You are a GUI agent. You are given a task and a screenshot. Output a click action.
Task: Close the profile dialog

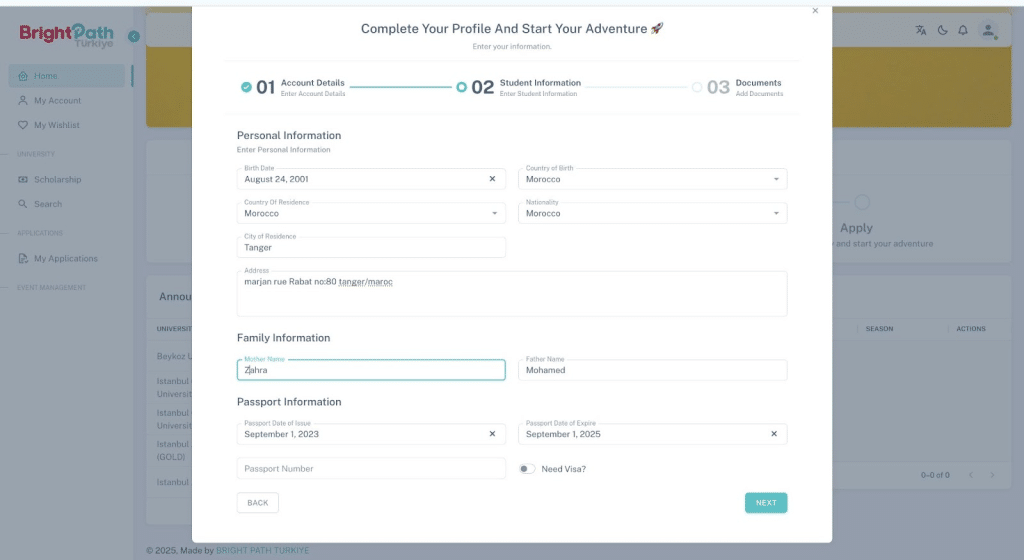(815, 10)
